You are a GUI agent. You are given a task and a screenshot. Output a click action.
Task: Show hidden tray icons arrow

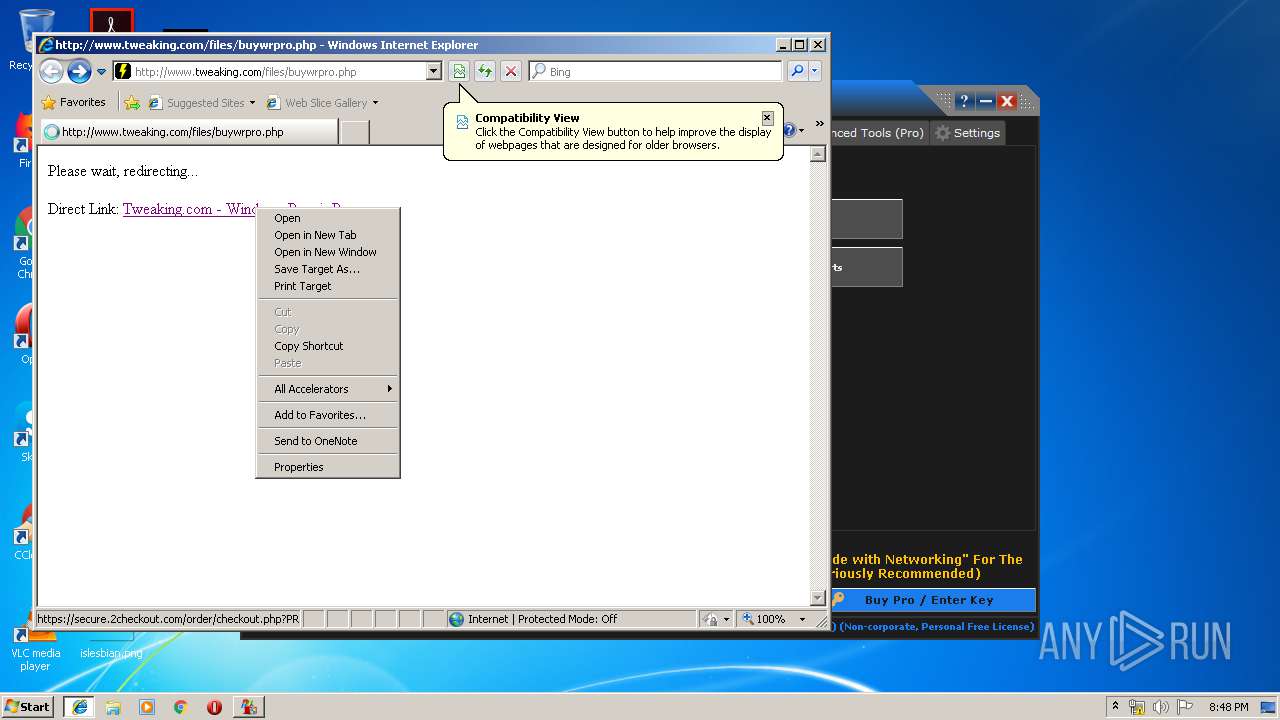pyautogui.click(x=1115, y=706)
